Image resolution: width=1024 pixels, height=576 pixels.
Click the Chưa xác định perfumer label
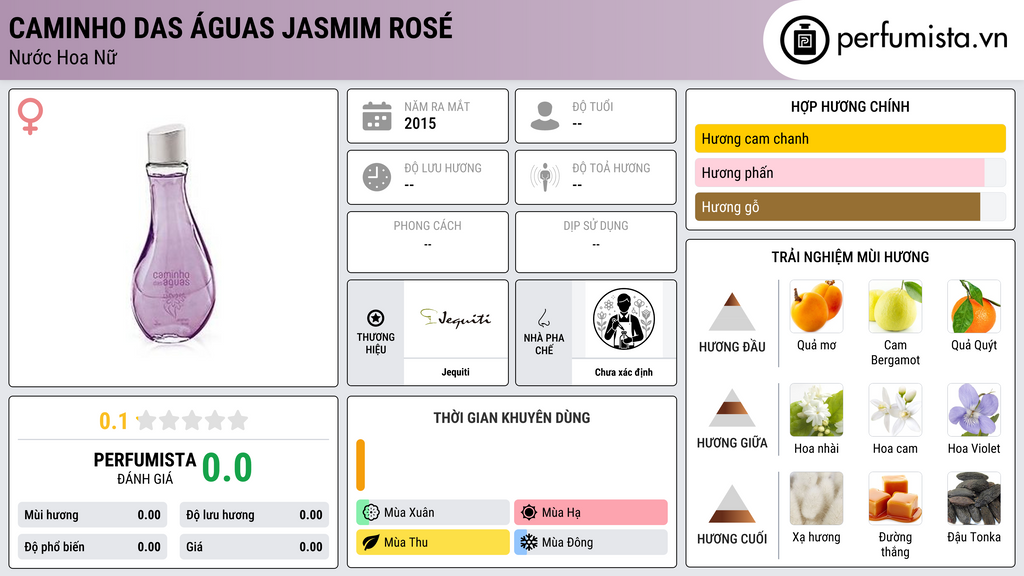click(624, 372)
